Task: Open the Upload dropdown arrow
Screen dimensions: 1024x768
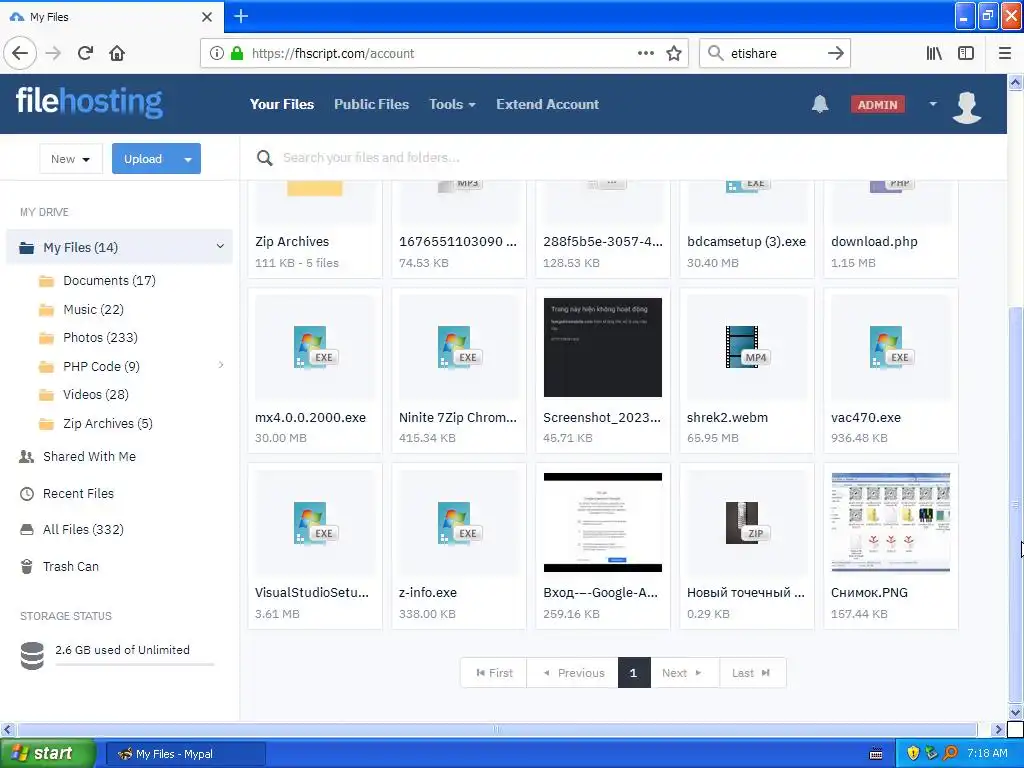Action: 188,159
